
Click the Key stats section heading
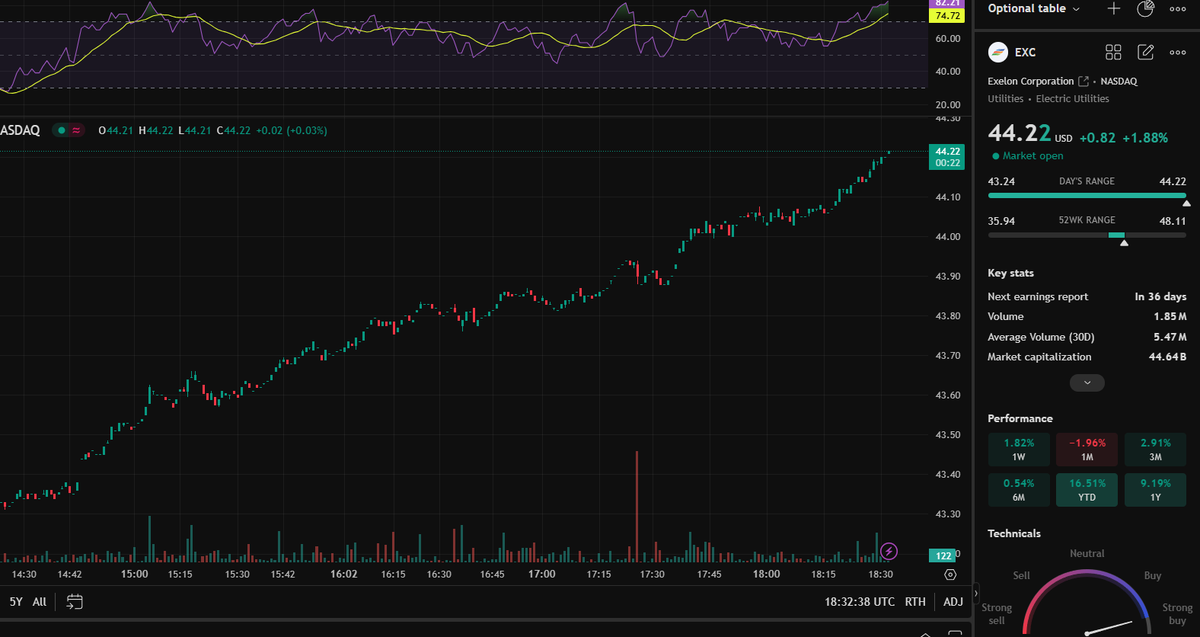click(x=1011, y=273)
